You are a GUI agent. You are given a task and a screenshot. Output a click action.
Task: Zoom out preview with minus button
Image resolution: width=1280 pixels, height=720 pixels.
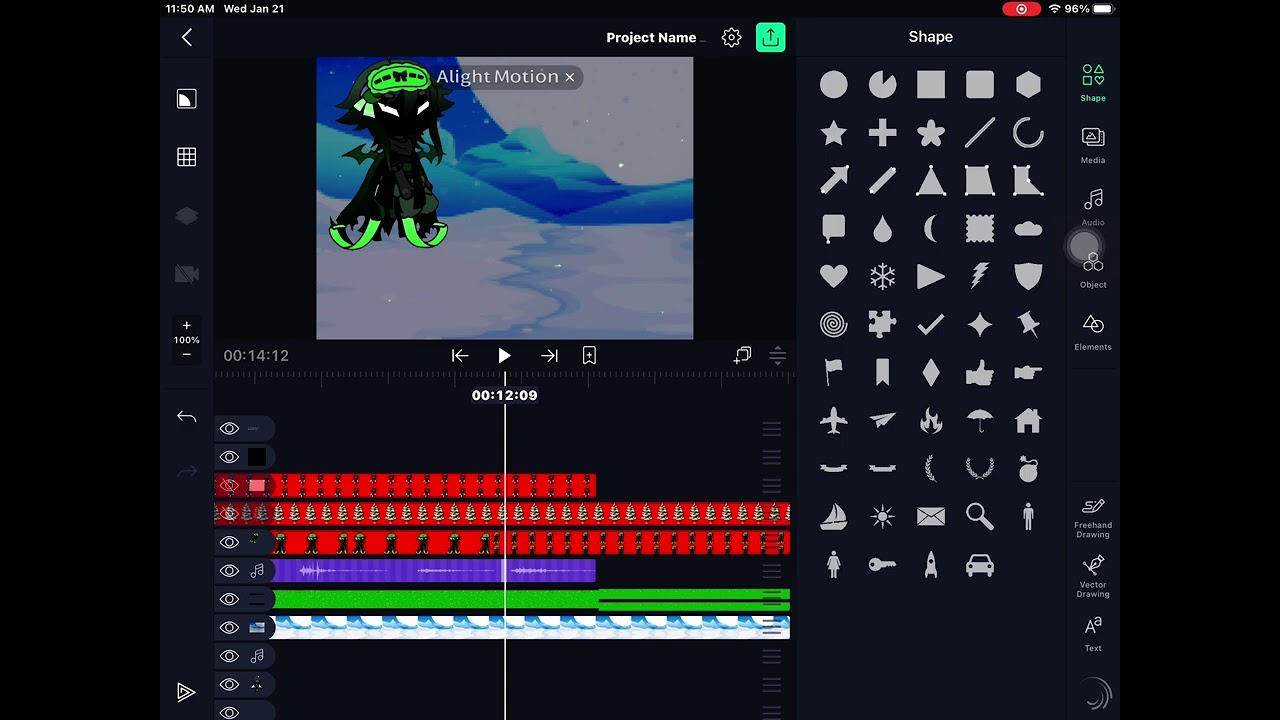(186, 355)
